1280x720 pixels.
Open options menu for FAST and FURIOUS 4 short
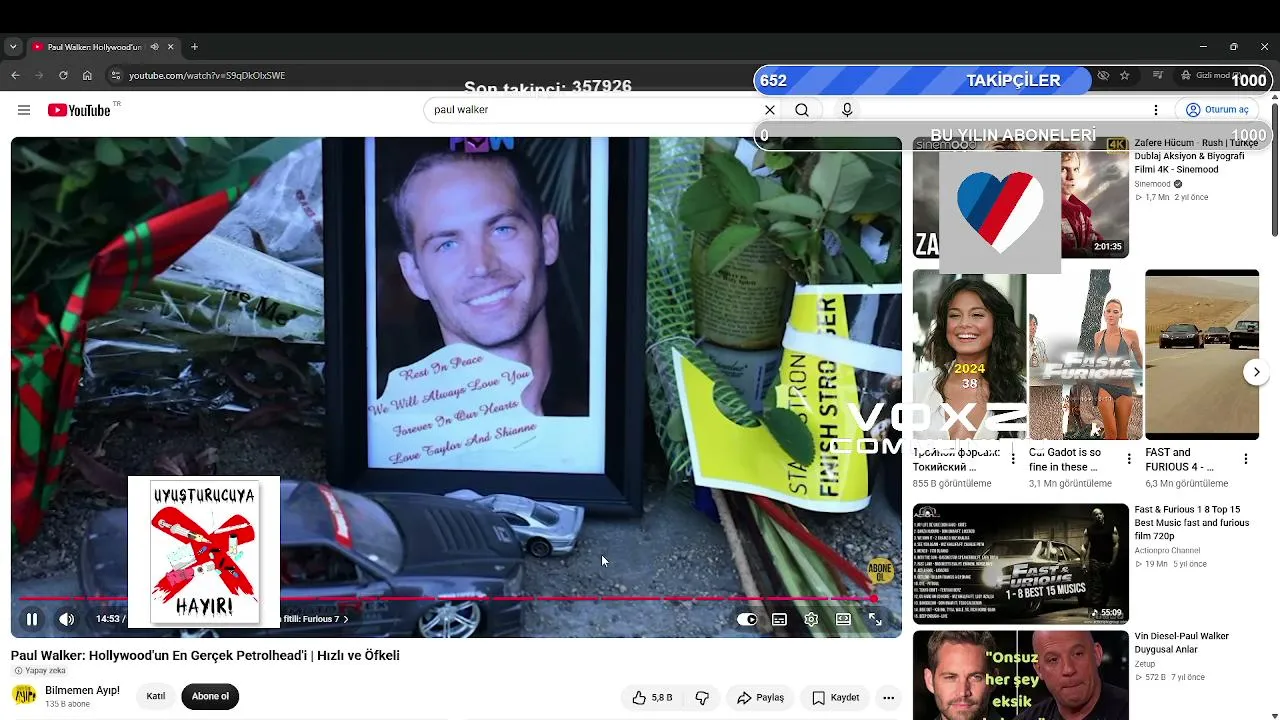click(1245, 459)
